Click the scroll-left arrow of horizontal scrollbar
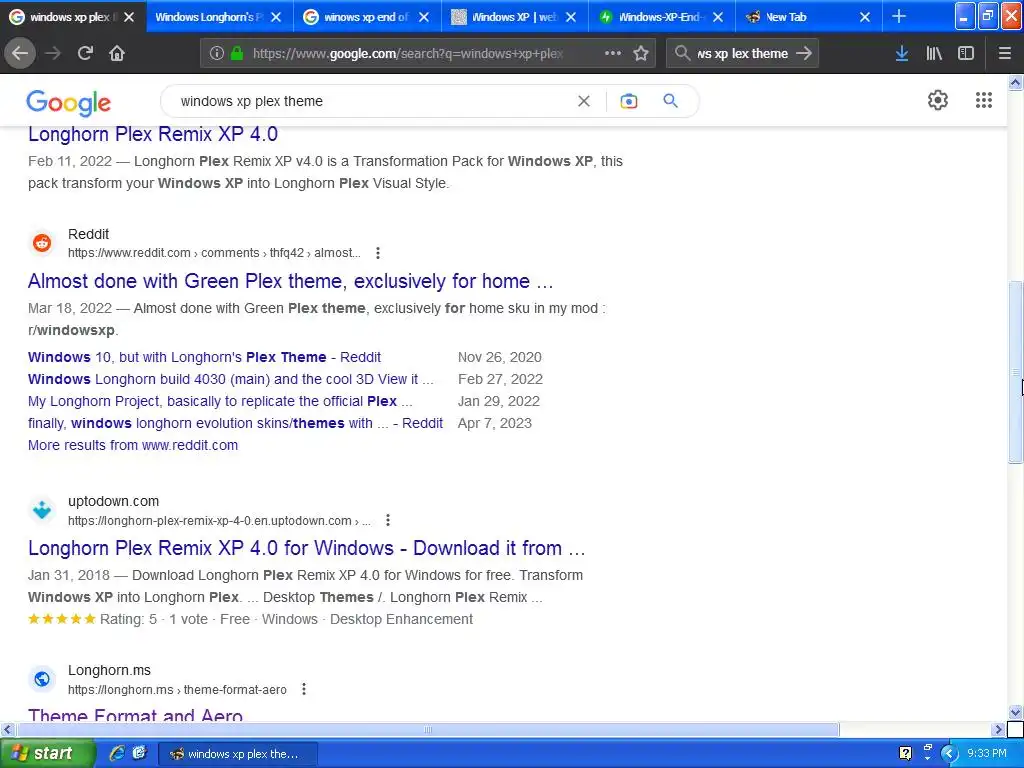 coord(7,729)
